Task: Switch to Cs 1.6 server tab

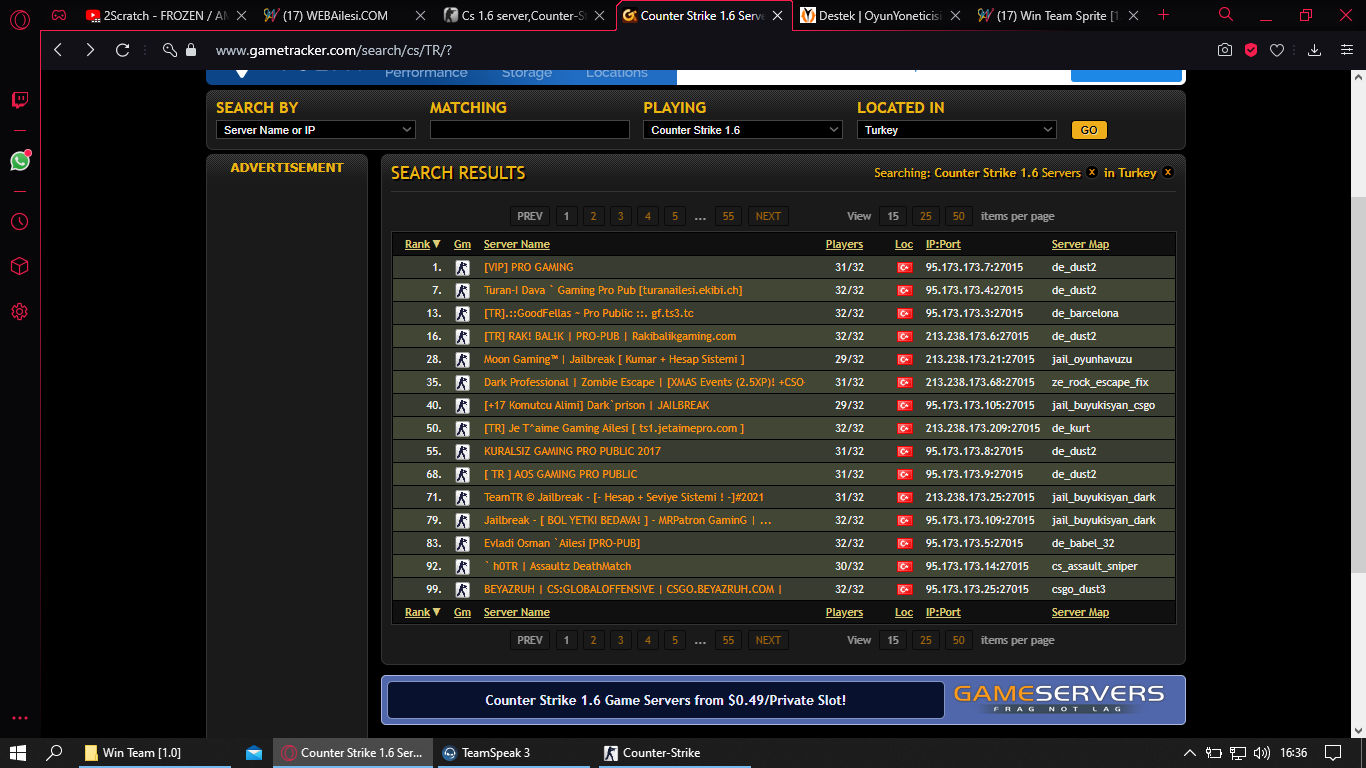Action: click(x=524, y=15)
